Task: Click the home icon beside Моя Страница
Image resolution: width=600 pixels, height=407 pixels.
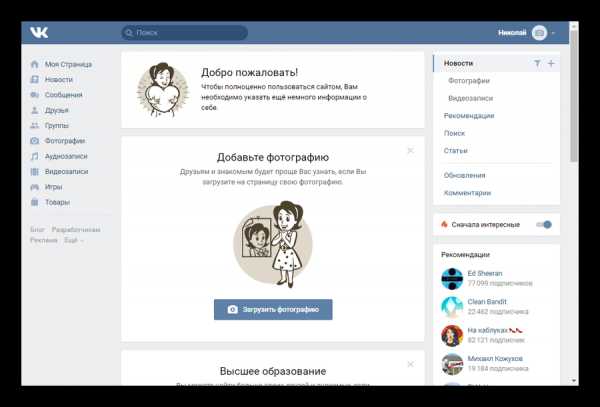Action: pyautogui.click(x=34, y=64)
